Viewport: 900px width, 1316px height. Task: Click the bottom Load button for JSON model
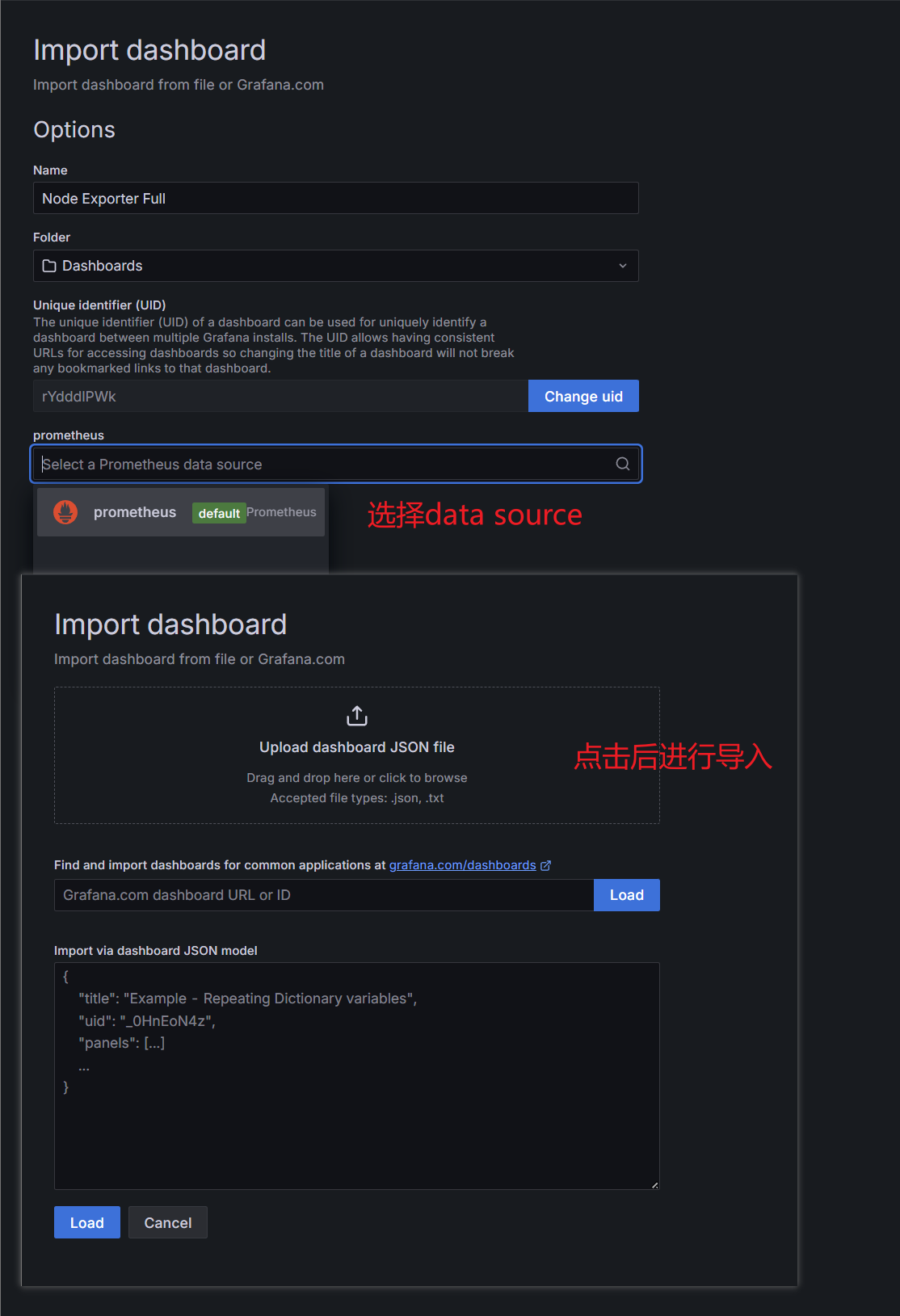pos(87,1222)
